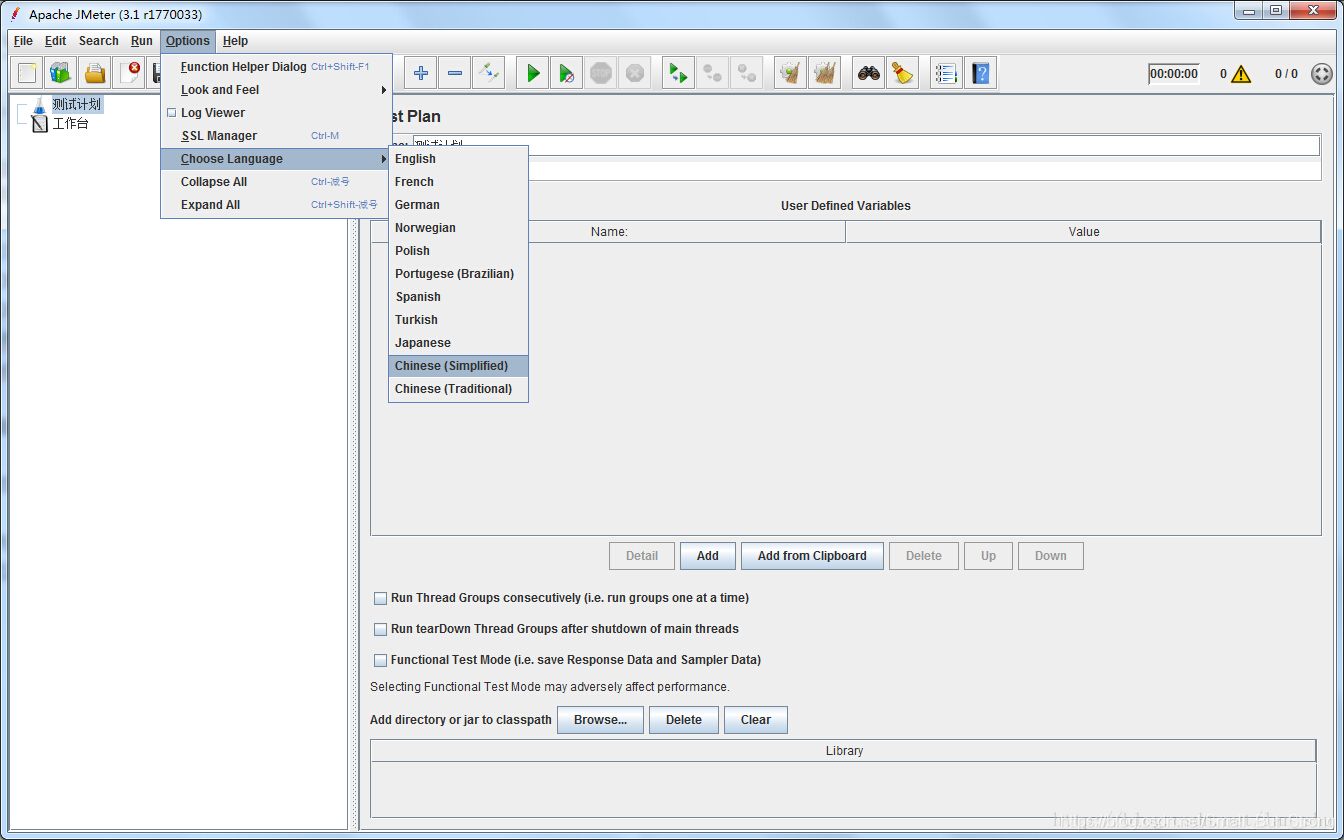Select French language
The height and width of the screenshot is (840, 1344).
tap(458, 182)
